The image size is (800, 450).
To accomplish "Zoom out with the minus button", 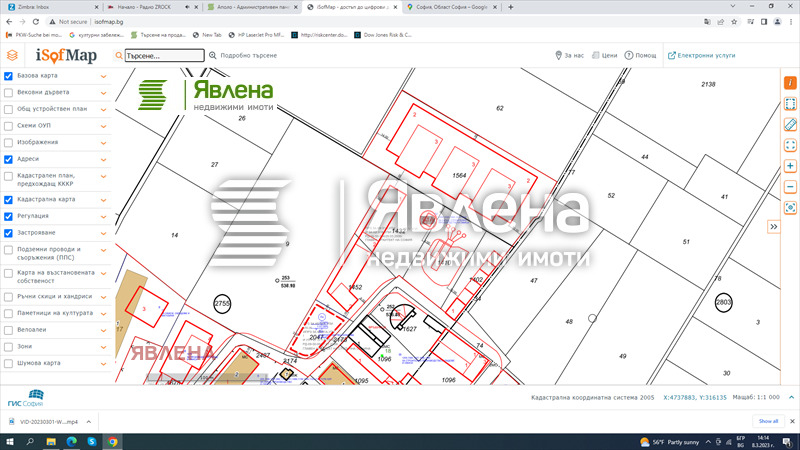I will point(790,186).
